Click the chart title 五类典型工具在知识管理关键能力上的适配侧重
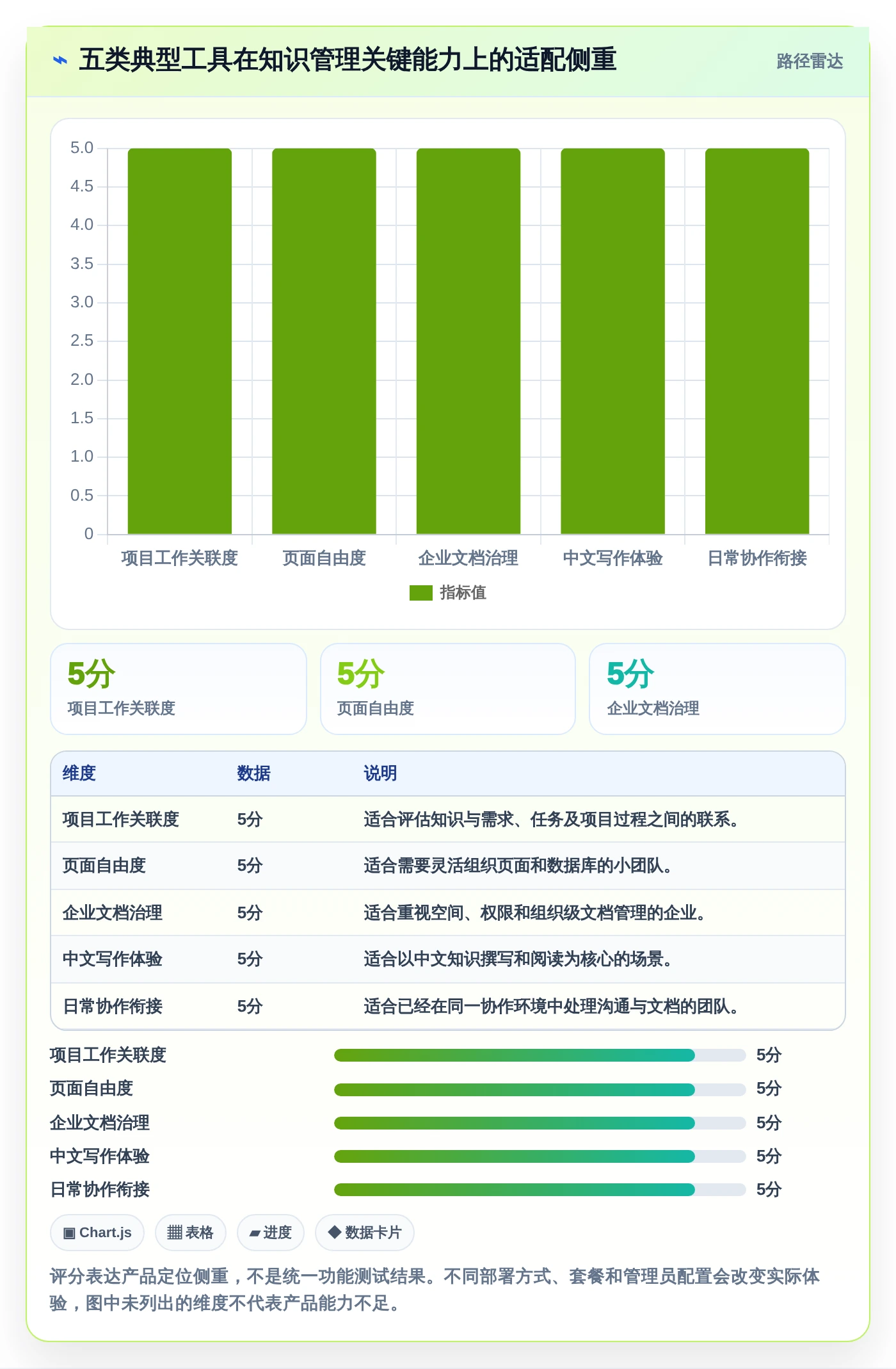896x1369 pixels. click(348, 60)
